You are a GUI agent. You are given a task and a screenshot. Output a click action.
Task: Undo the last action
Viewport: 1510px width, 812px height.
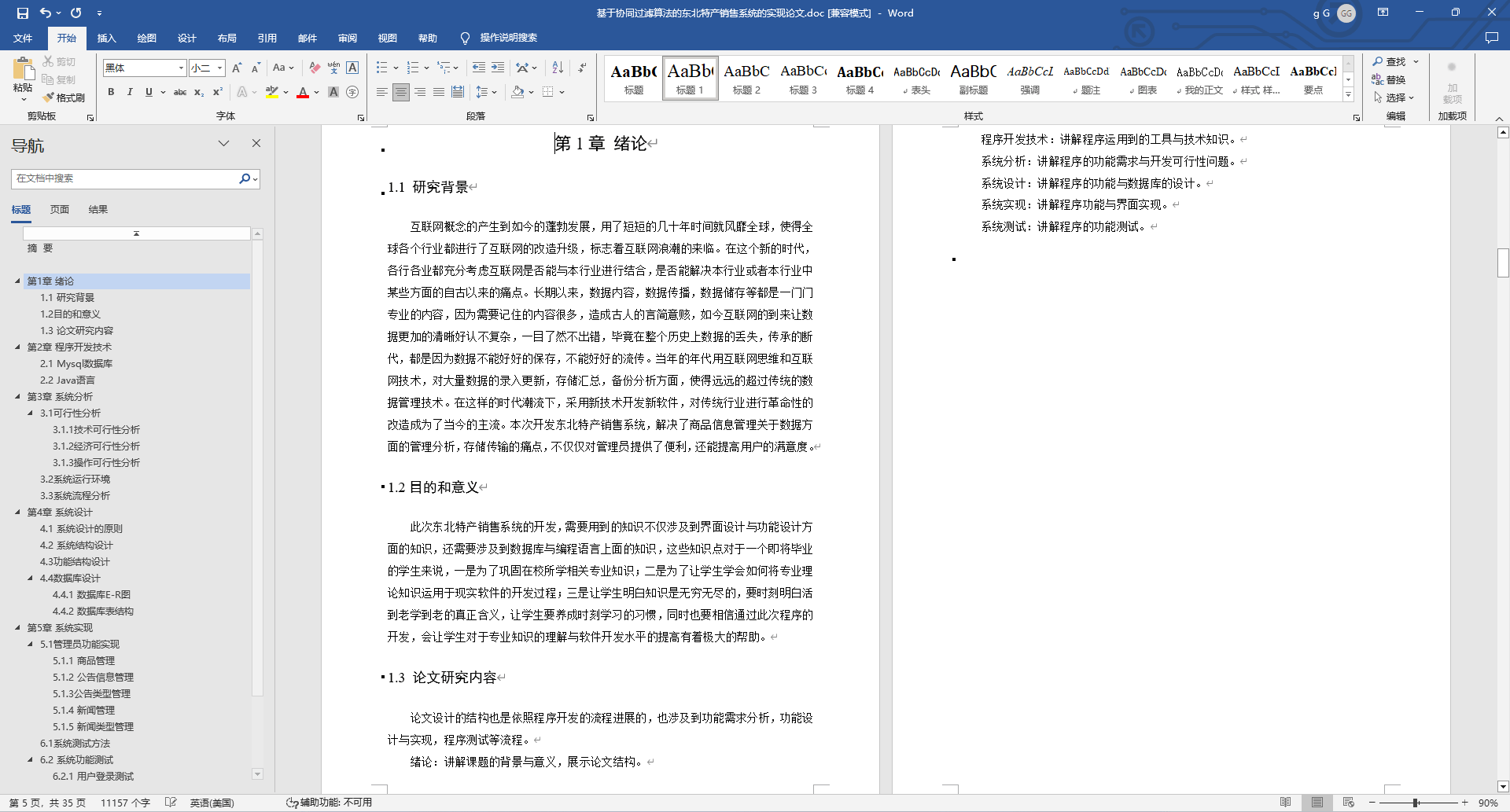click(46, 13)
